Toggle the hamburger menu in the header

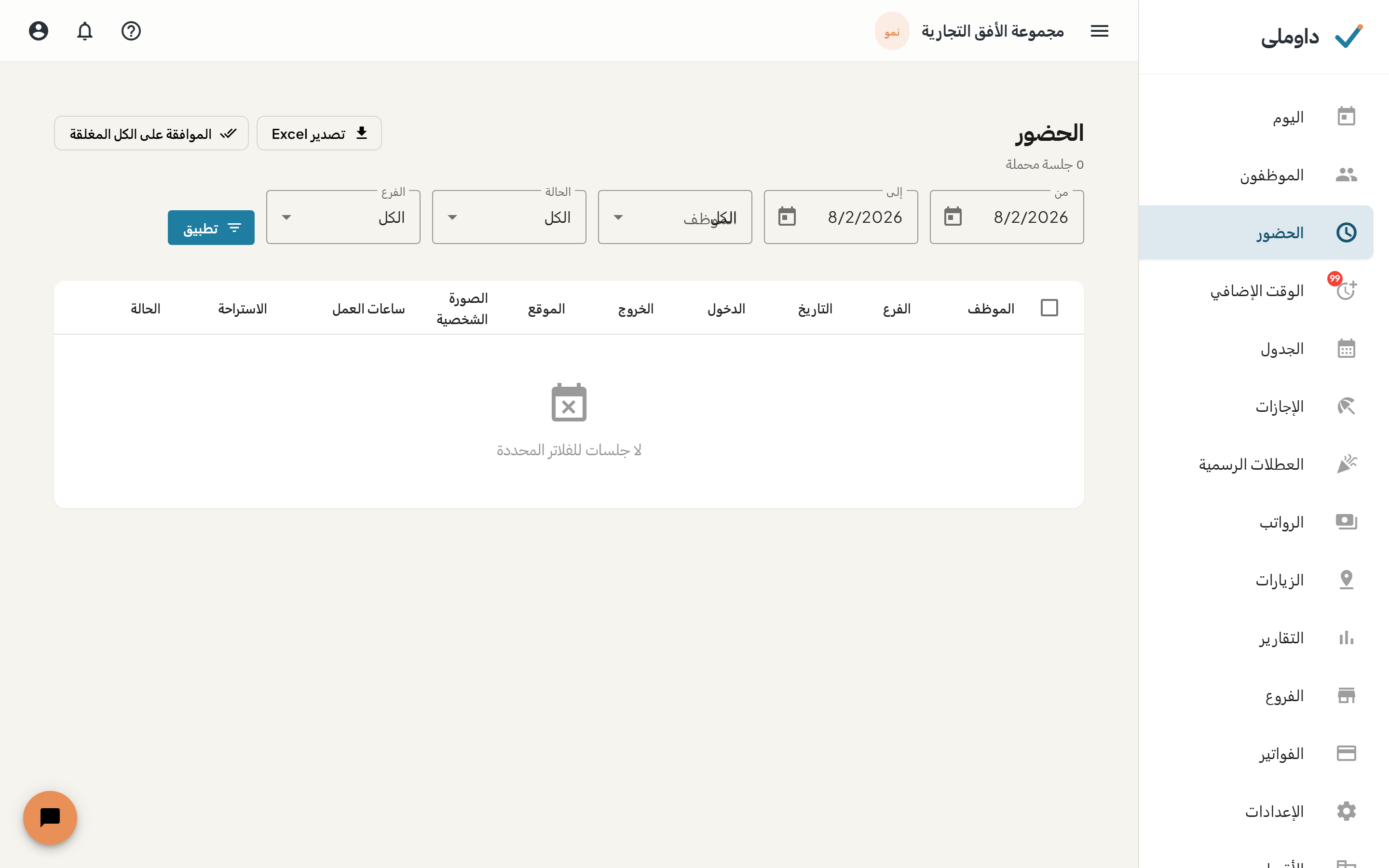[1099, 31]
